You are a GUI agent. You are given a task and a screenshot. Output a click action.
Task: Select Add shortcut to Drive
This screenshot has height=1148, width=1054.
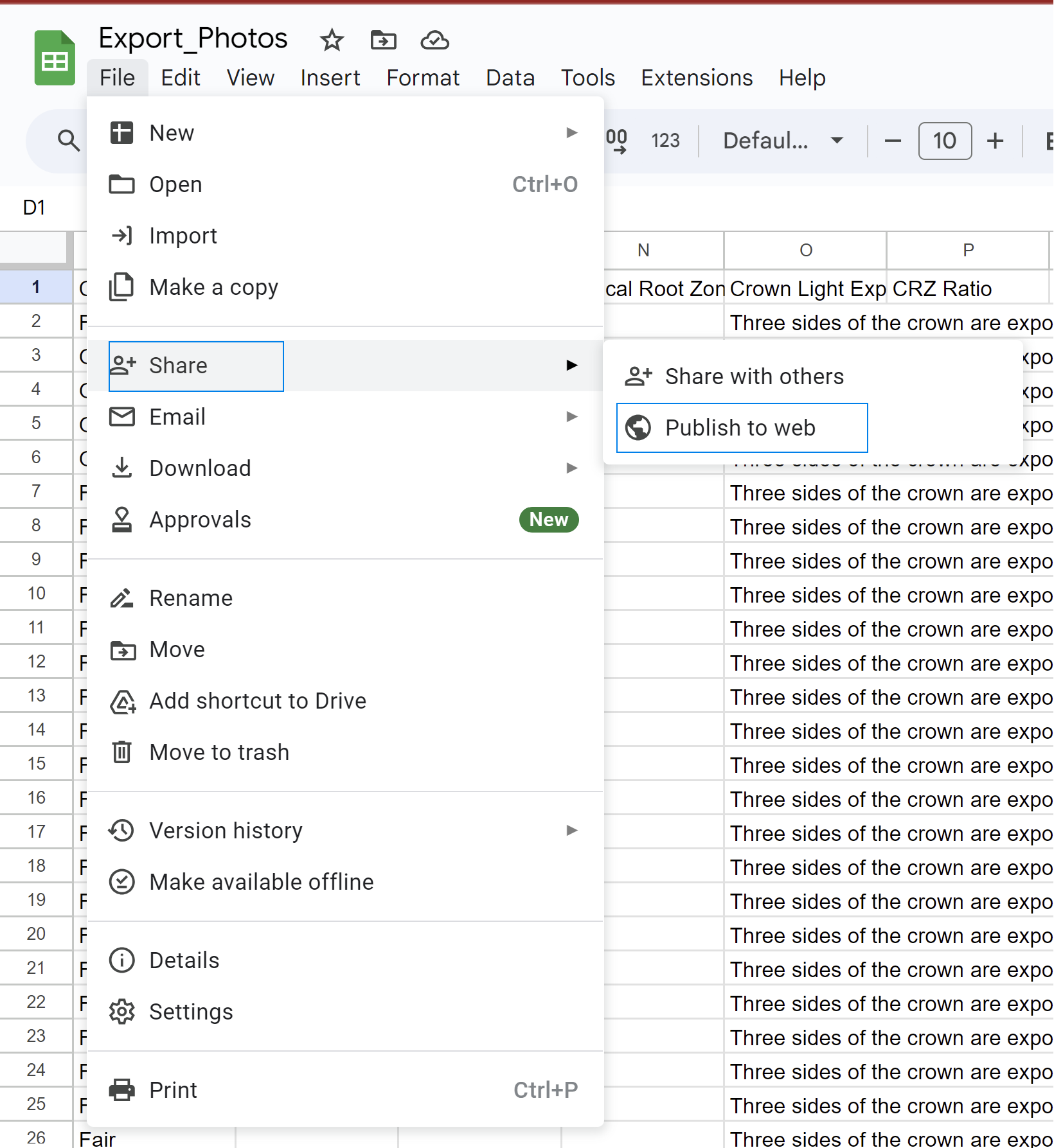point(345,701)
